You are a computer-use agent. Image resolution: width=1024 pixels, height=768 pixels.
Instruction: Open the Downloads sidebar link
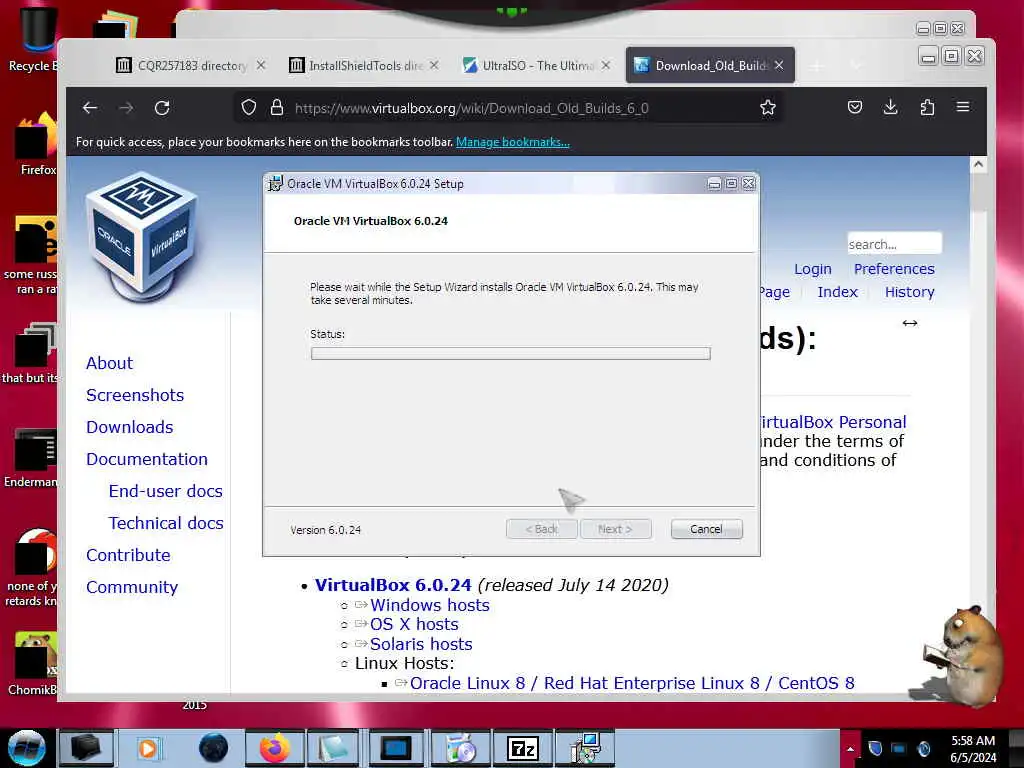point(130,427)
